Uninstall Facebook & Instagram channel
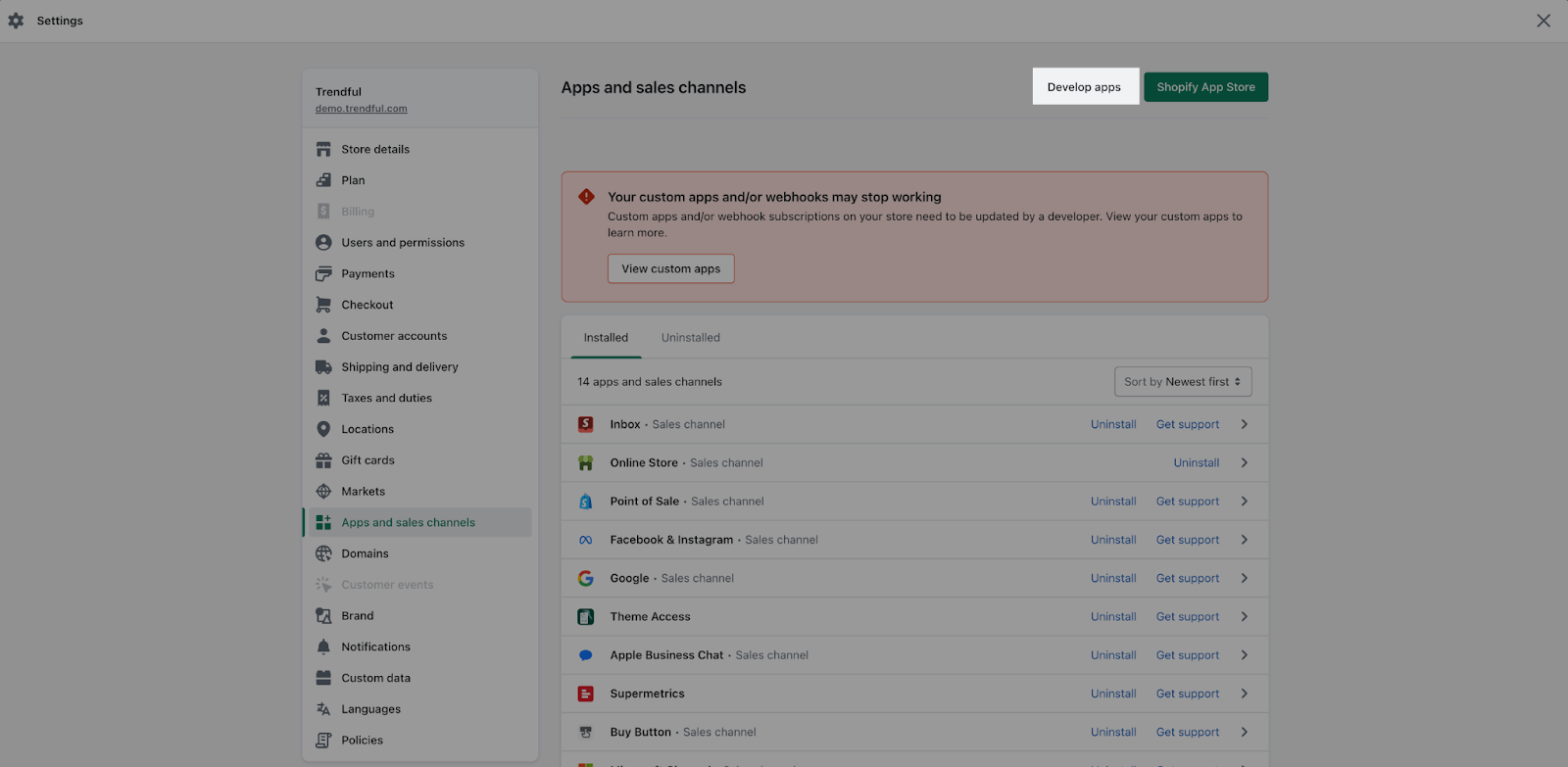Screen dimensions: 1568x767 coord(1113,540)
